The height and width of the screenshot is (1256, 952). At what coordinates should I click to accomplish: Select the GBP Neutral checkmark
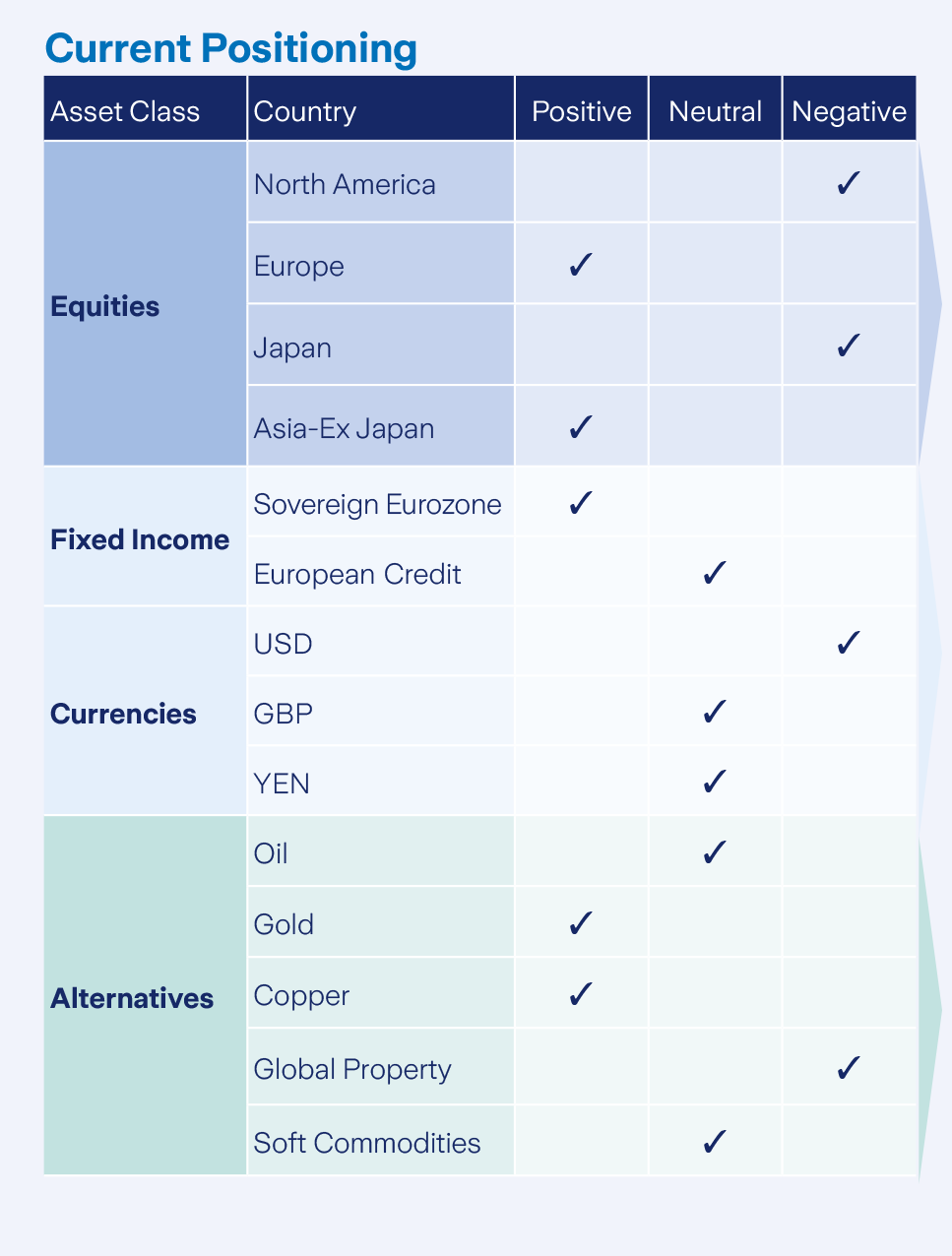(715, 711)
